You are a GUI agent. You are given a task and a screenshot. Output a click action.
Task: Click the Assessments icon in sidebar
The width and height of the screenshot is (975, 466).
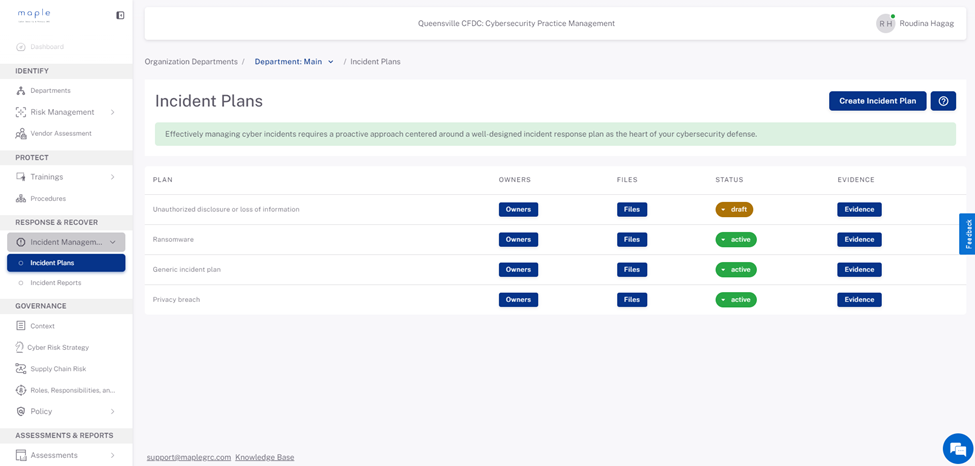click(x=21, y=455)
